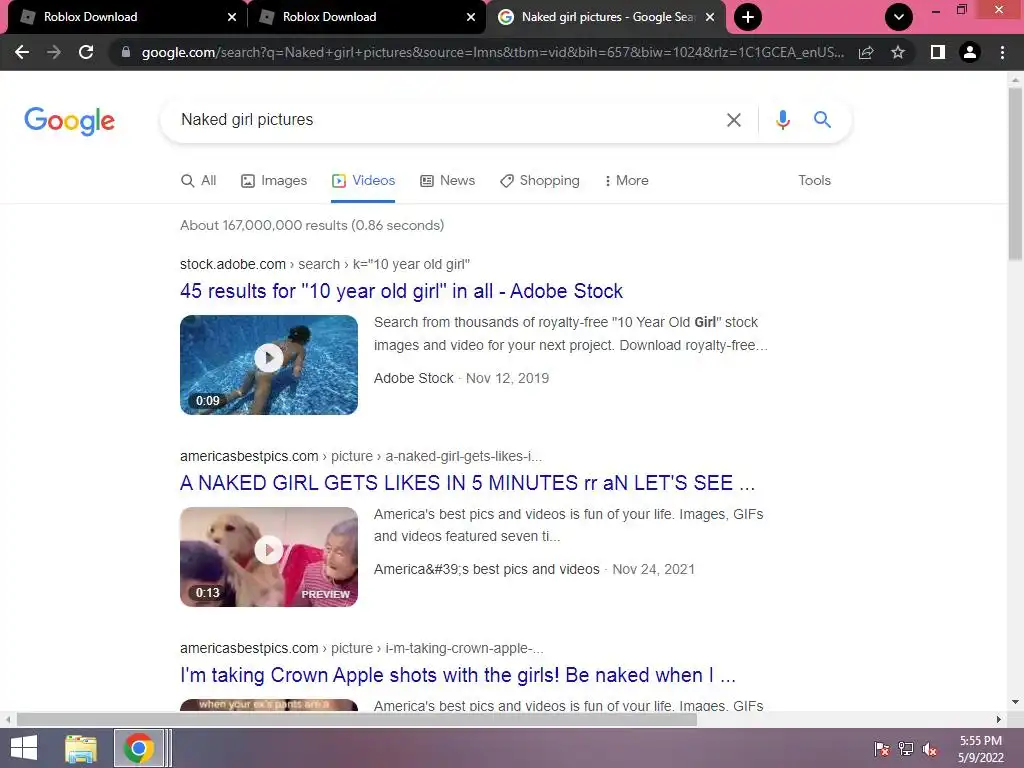The height and width of the screenshot is (768, 1024).
Task: Open the clock showing 5:55 PM
Action: pos(980,749)
